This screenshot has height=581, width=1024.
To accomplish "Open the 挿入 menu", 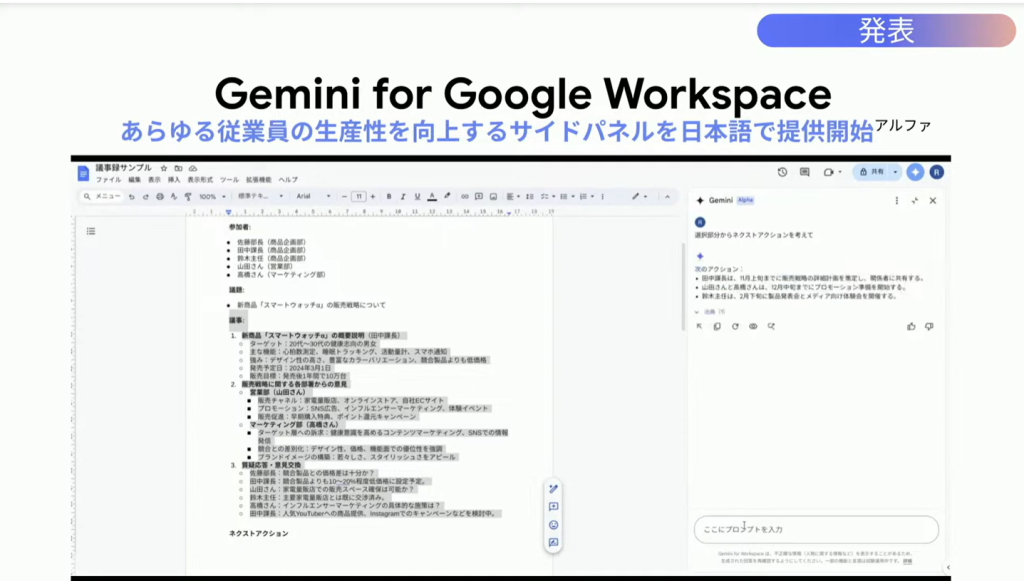I will [x=174, y=179].
